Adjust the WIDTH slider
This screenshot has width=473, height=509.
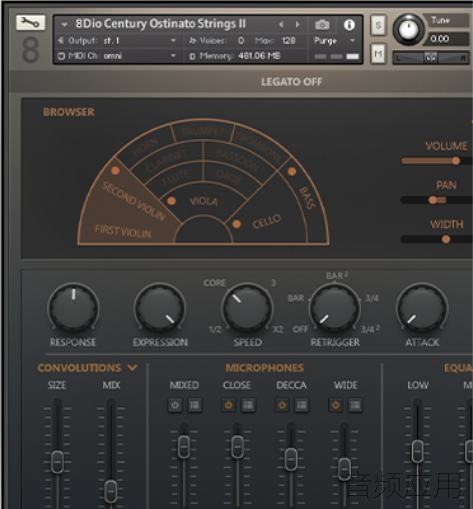pos(437,239)
